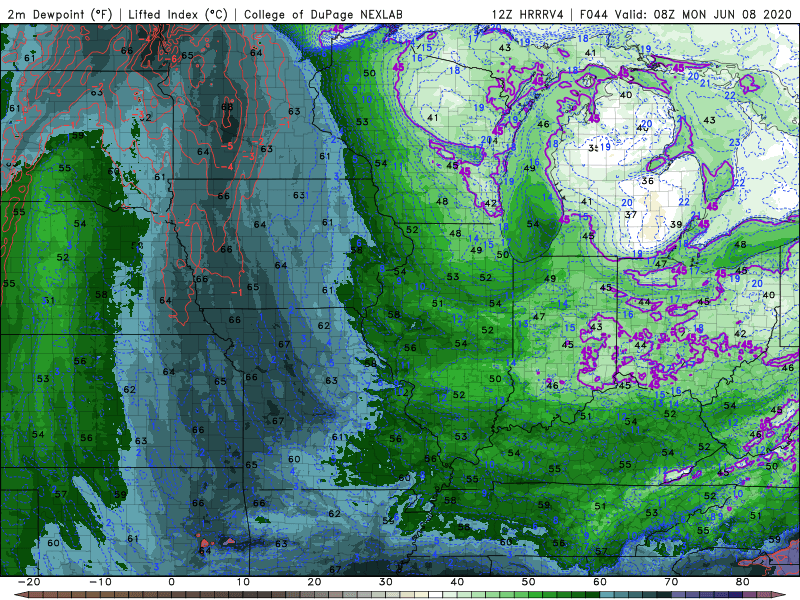Click the '36' dewpoint value over Michigan
Viewport: 800px width, 600px height.
(647, 181)
